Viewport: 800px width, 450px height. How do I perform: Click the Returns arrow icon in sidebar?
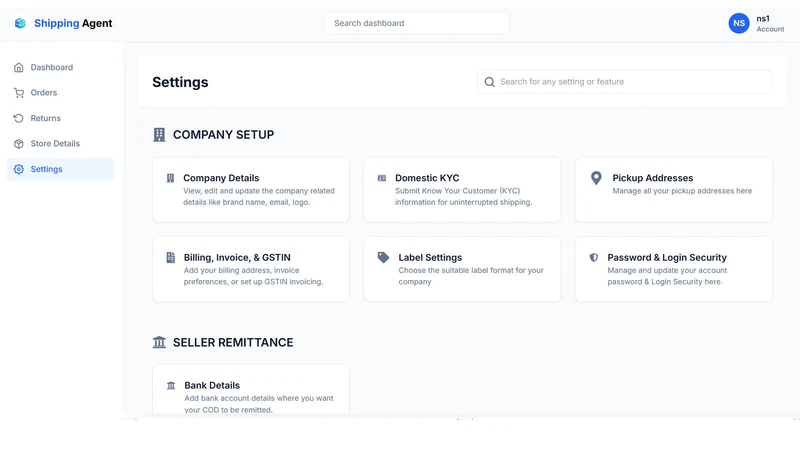[19, 118]
